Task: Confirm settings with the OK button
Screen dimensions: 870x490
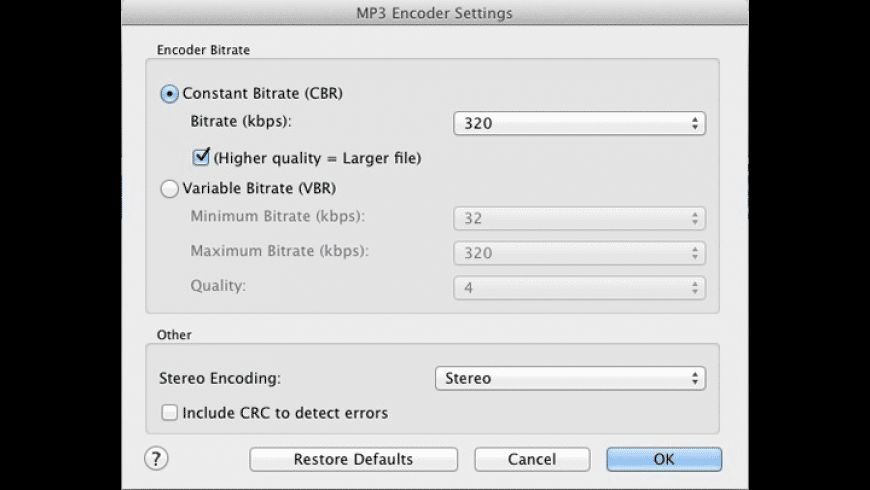Action: (x=664, y=459)
